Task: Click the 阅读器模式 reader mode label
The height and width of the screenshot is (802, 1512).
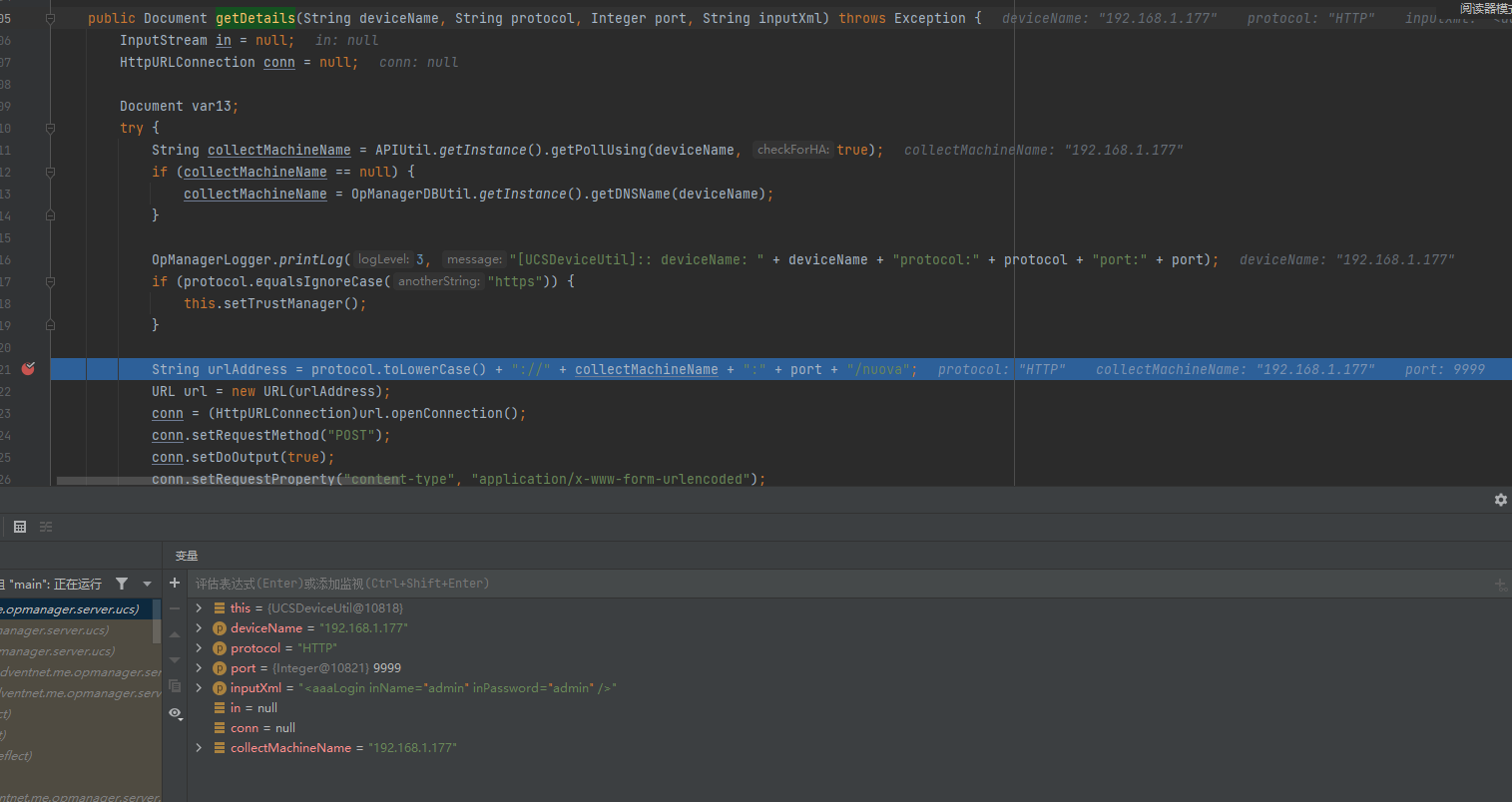Action: (1486, 8)
